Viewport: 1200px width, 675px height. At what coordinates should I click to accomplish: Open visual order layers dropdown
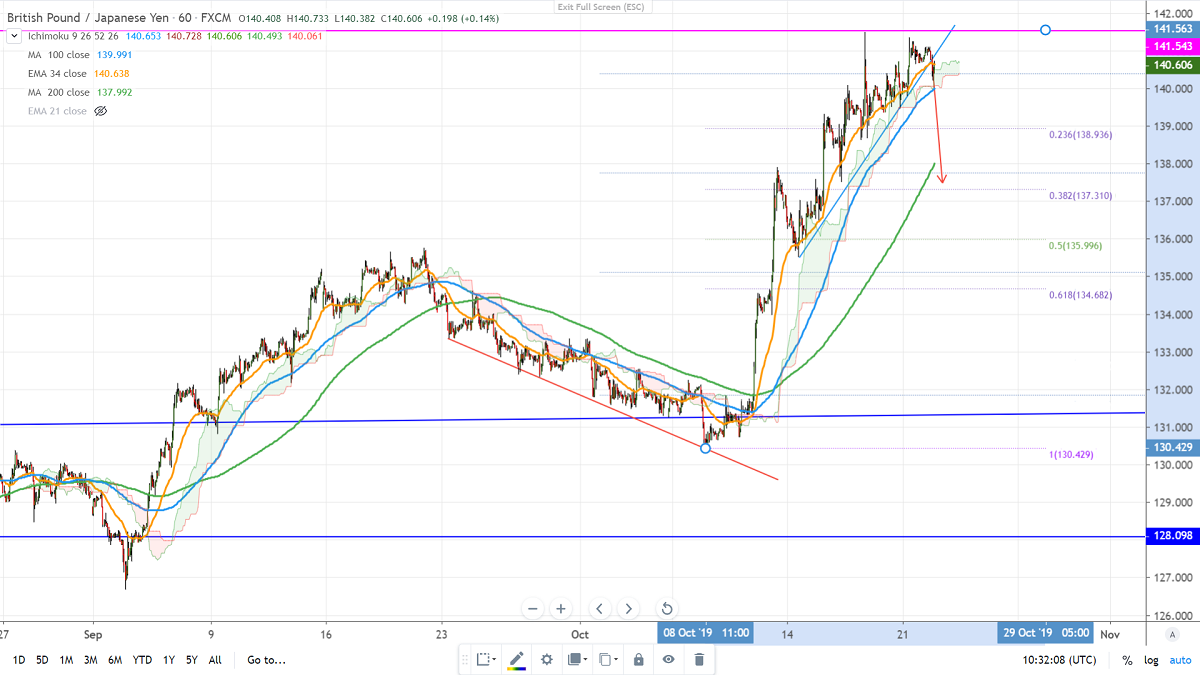point(578,659)
